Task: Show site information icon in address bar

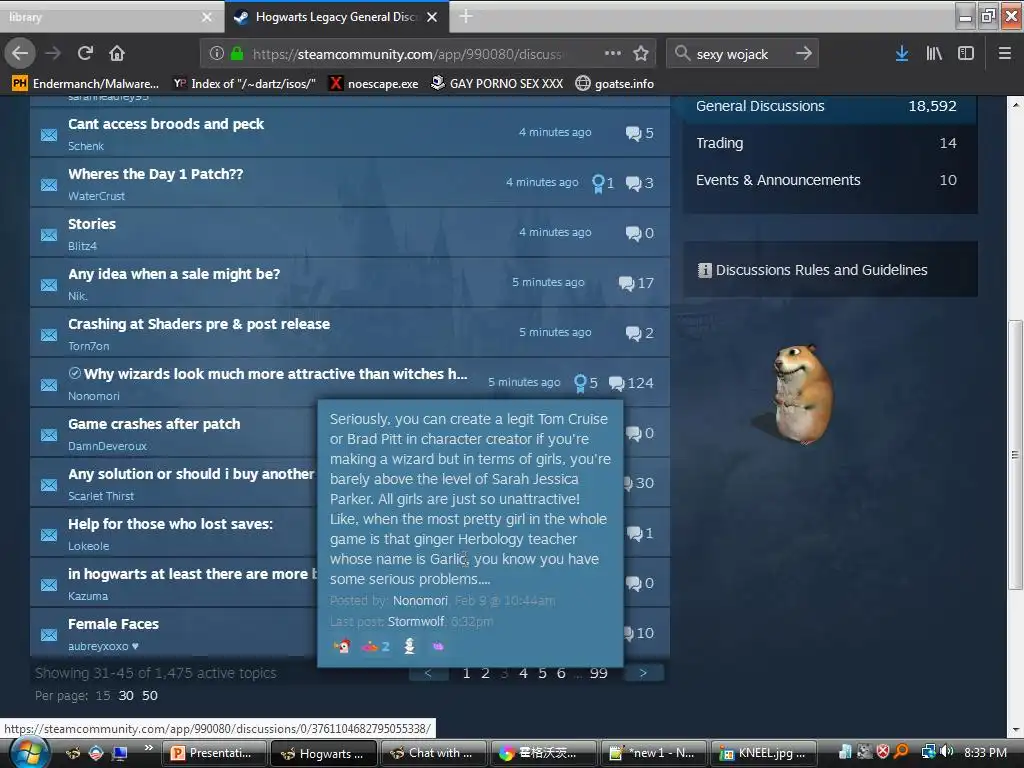Action: point(216,53)
